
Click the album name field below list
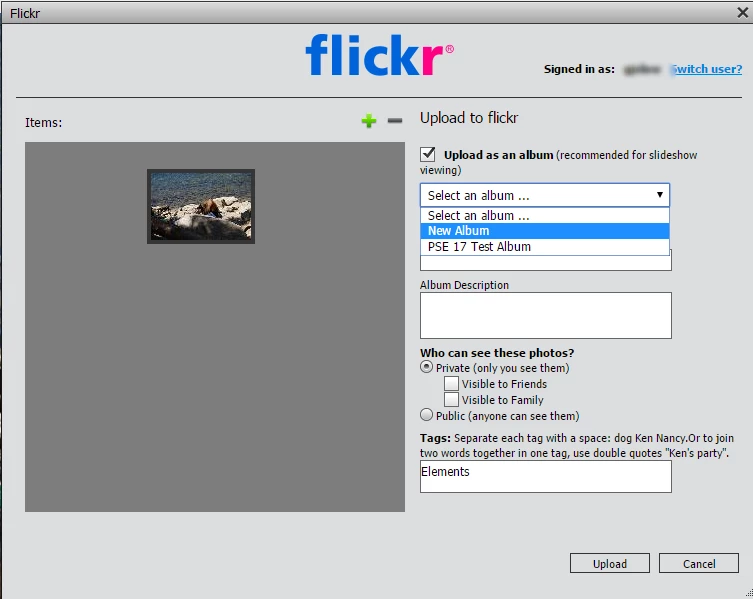[546, 263]
